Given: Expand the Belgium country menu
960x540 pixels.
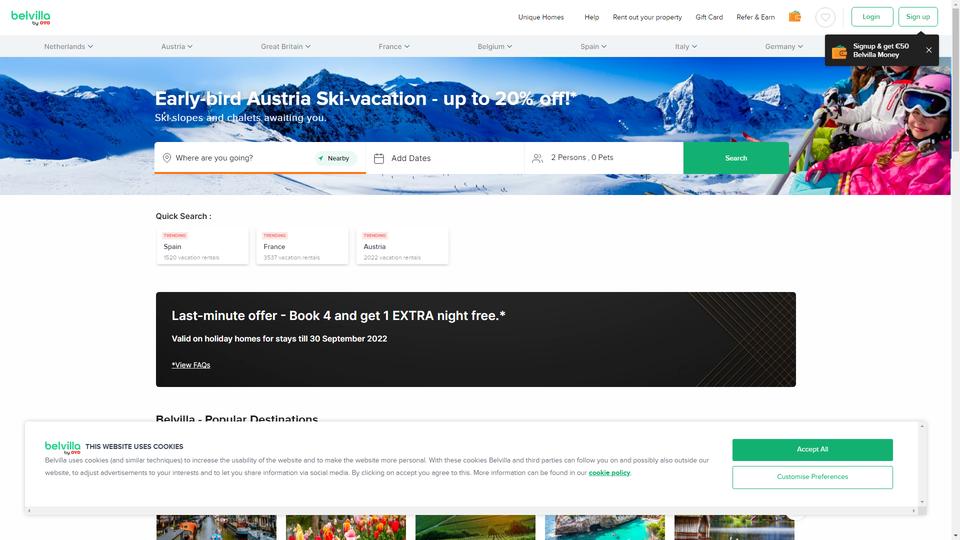Looking at the screenshot, I should (495, 47).
